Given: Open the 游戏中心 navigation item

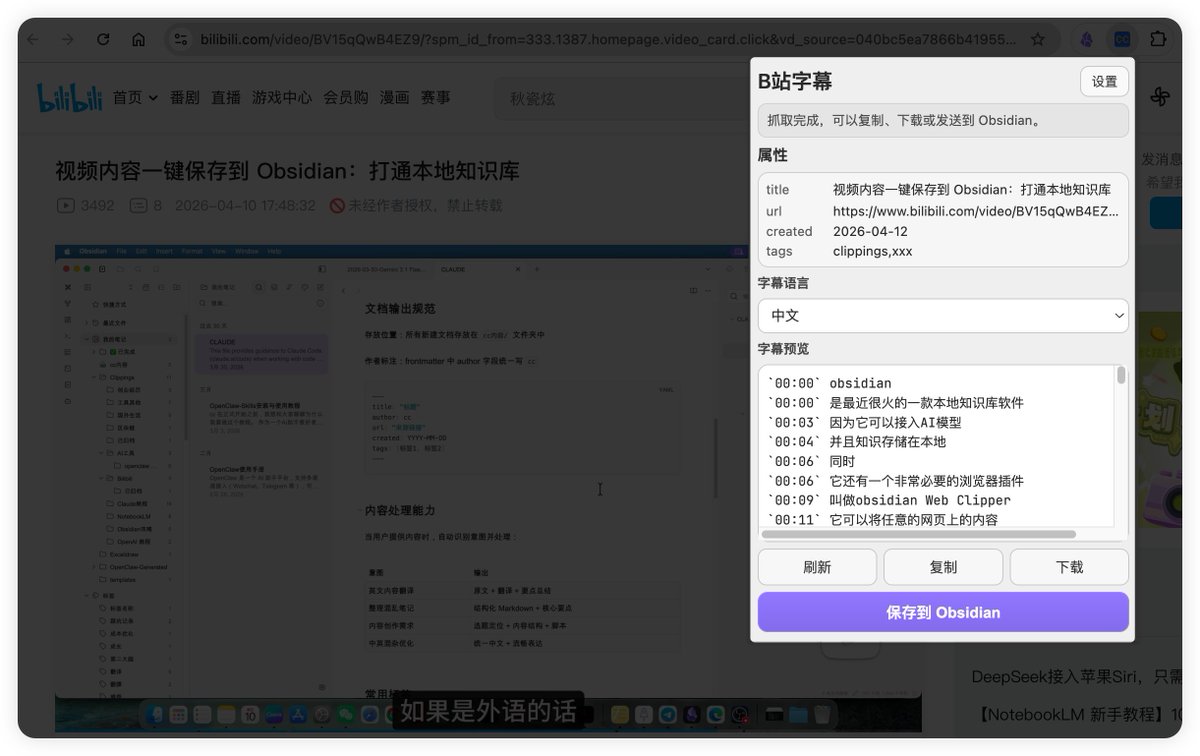Looking at the screenshot, I should coord(282,97).
